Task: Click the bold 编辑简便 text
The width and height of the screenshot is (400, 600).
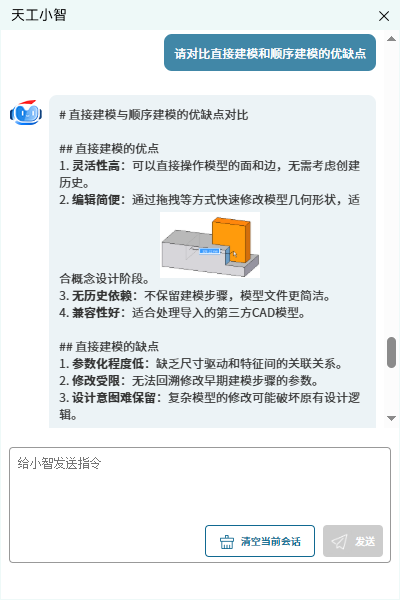Action: click(96, 200)
